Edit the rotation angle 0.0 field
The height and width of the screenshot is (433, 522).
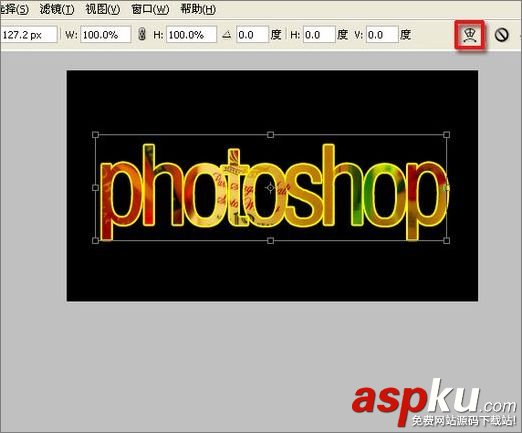tap(252, 35)
